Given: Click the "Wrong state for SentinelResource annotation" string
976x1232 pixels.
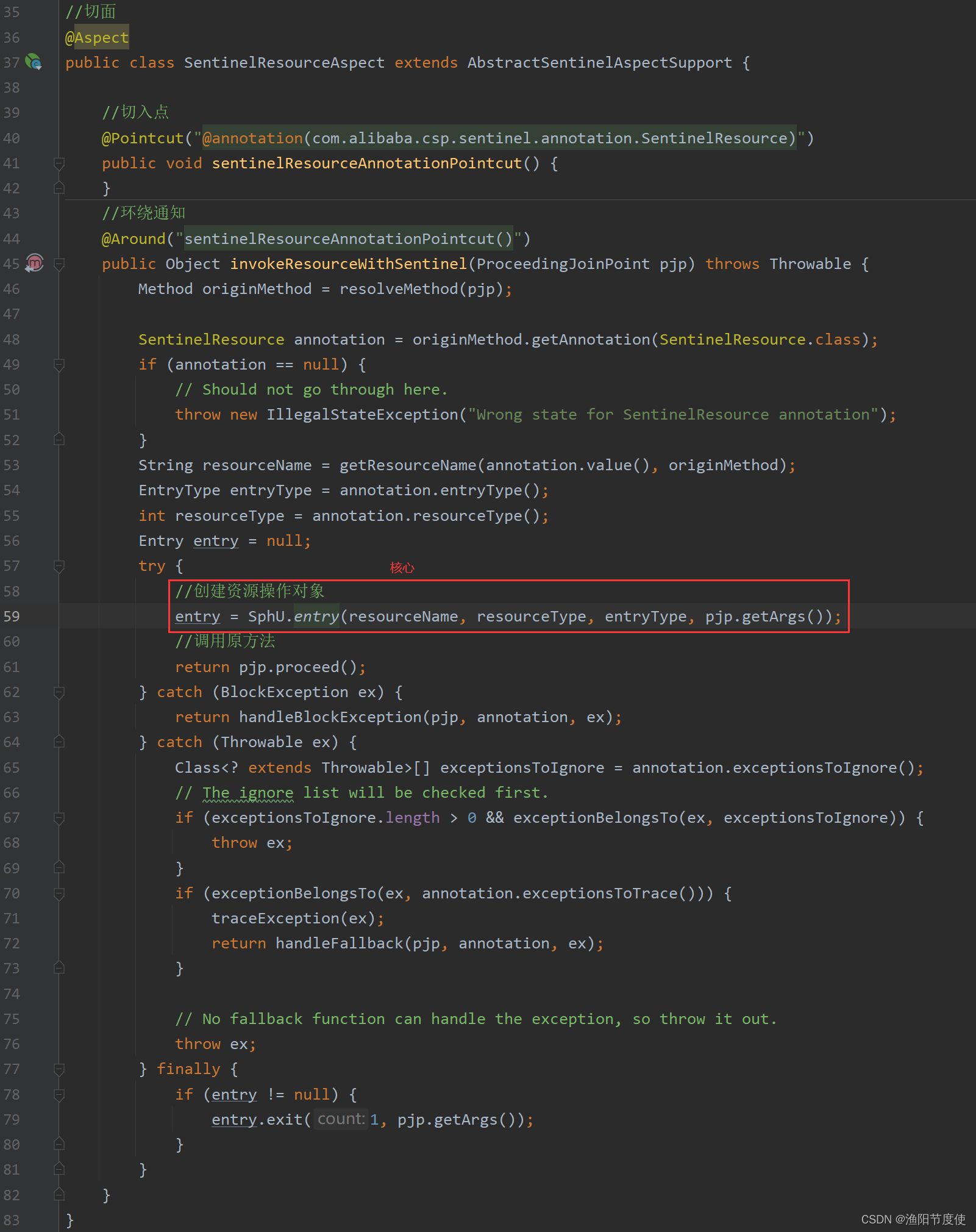Looking at the screenshot, I should tap(673, 415).
